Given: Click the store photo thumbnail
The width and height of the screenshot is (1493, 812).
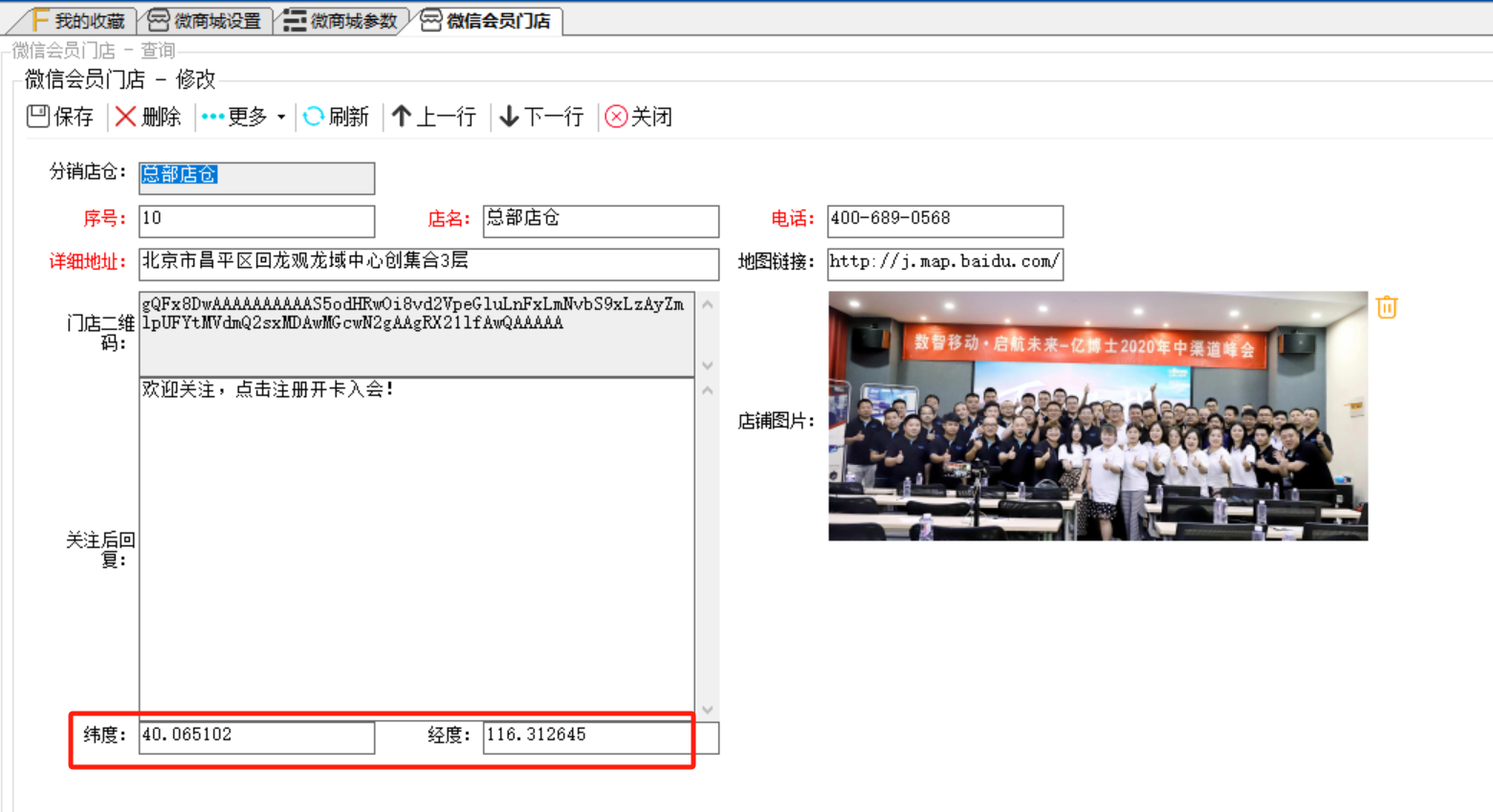Looking at the screenshot, I should tap(1098, 416).
